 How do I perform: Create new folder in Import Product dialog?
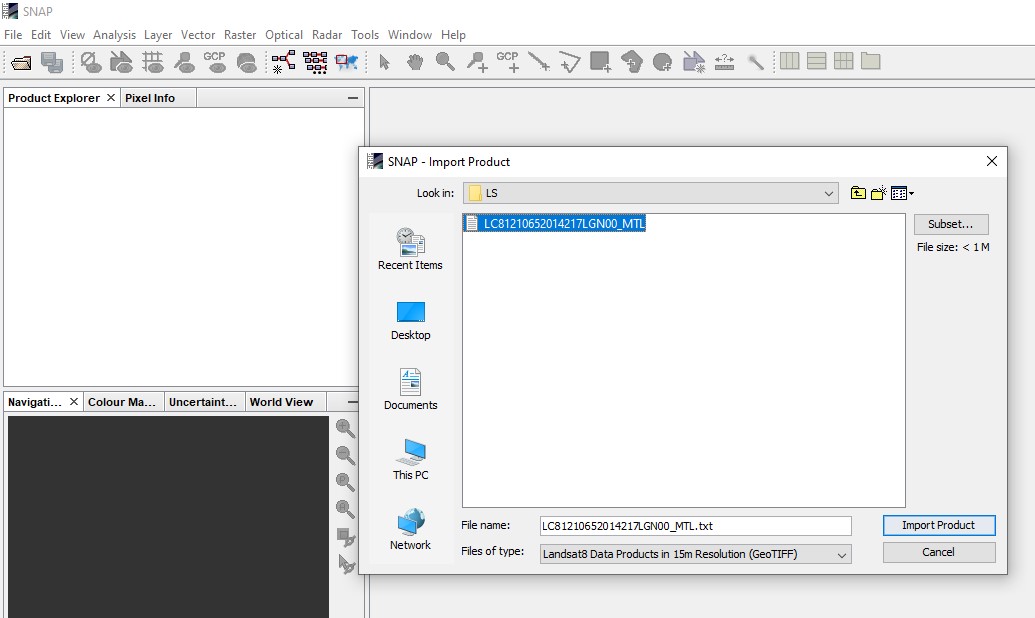pos(879,193)
